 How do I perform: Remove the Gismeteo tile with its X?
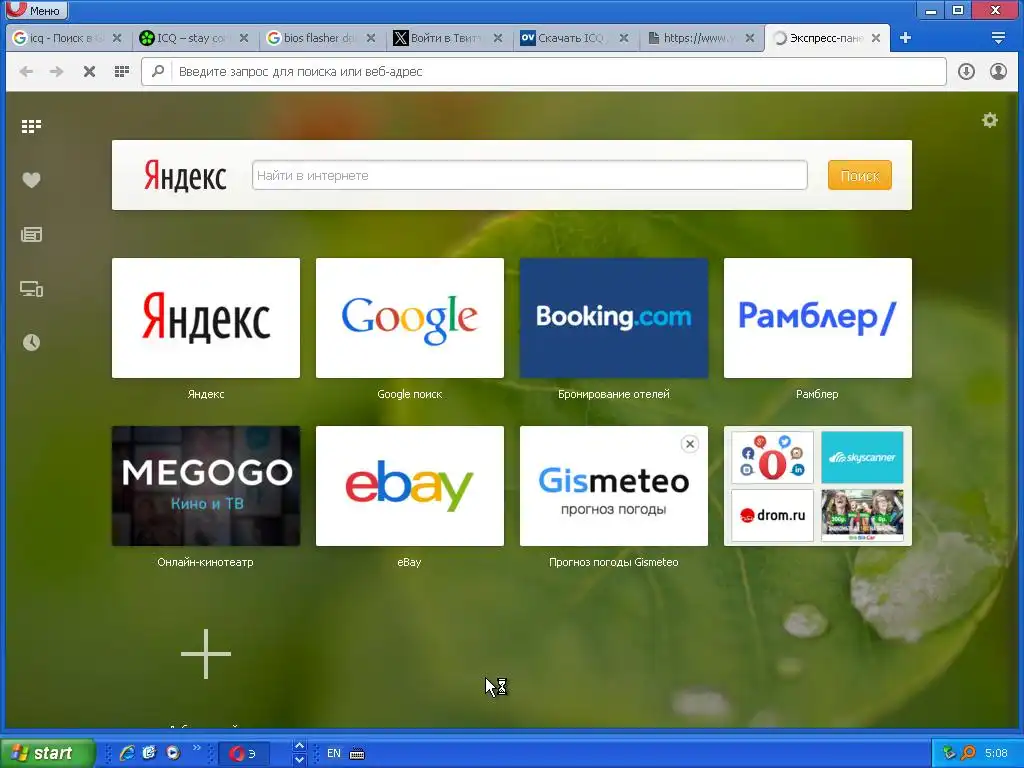tap(690, 444)
